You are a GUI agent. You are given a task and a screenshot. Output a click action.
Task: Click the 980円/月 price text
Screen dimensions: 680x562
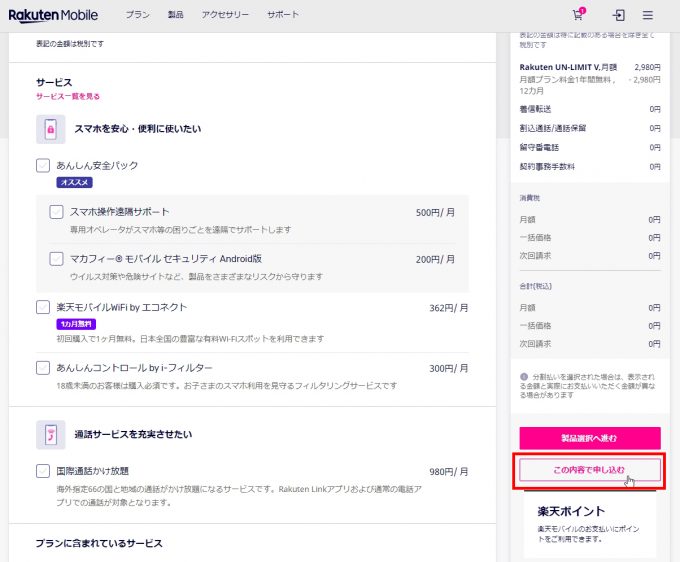[449, 472]
